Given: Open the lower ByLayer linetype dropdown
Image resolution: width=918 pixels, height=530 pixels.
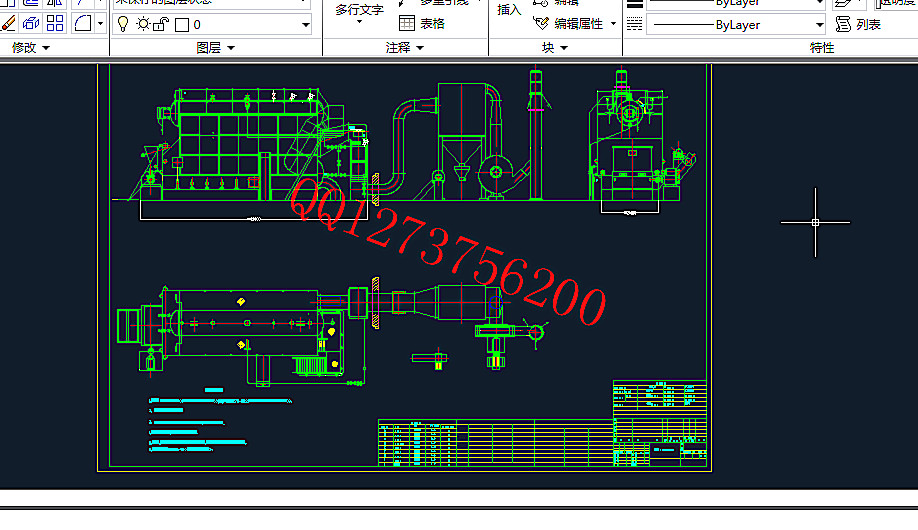Looking at the screenshot, I should point(820,25).
